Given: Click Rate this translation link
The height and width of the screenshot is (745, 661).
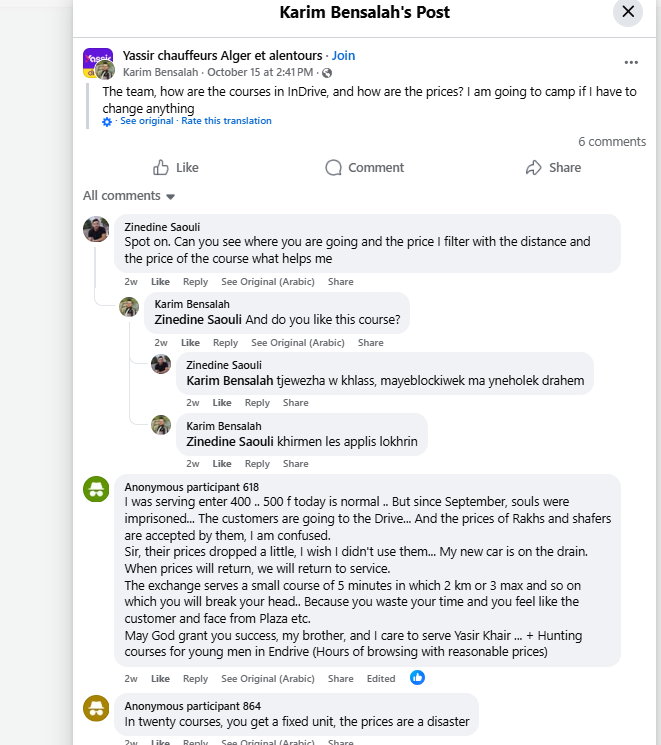Looking at the screenshot, I should [x=226, y=121].
